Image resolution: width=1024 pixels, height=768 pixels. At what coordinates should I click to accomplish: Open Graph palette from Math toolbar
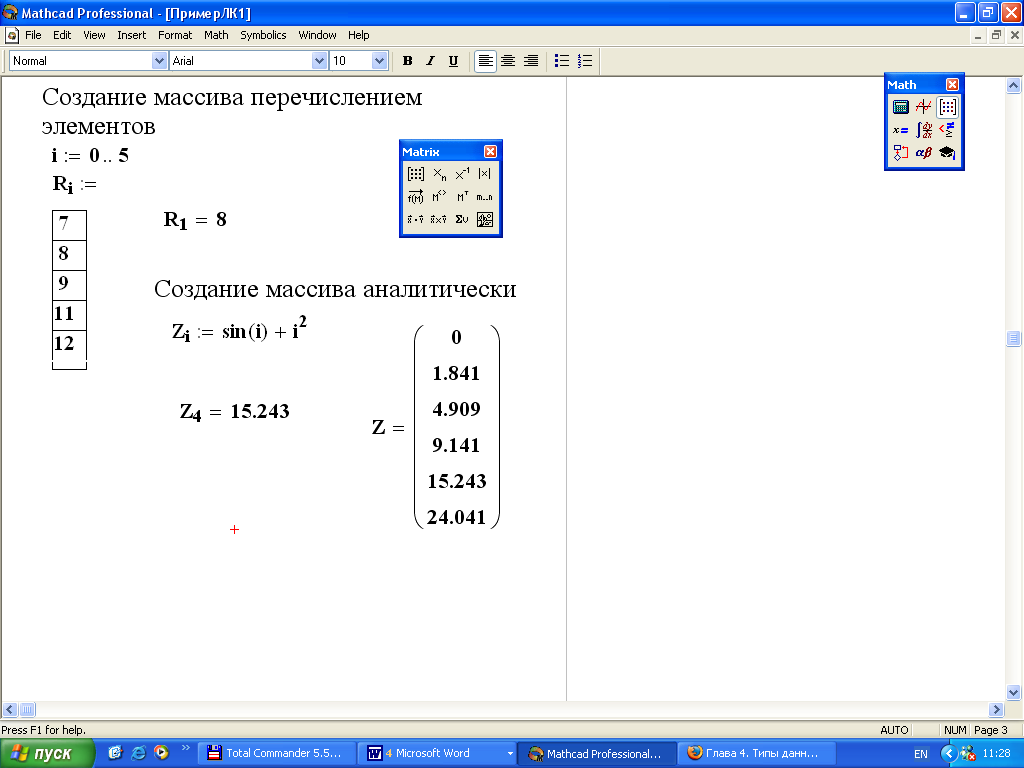coord(924,107)
